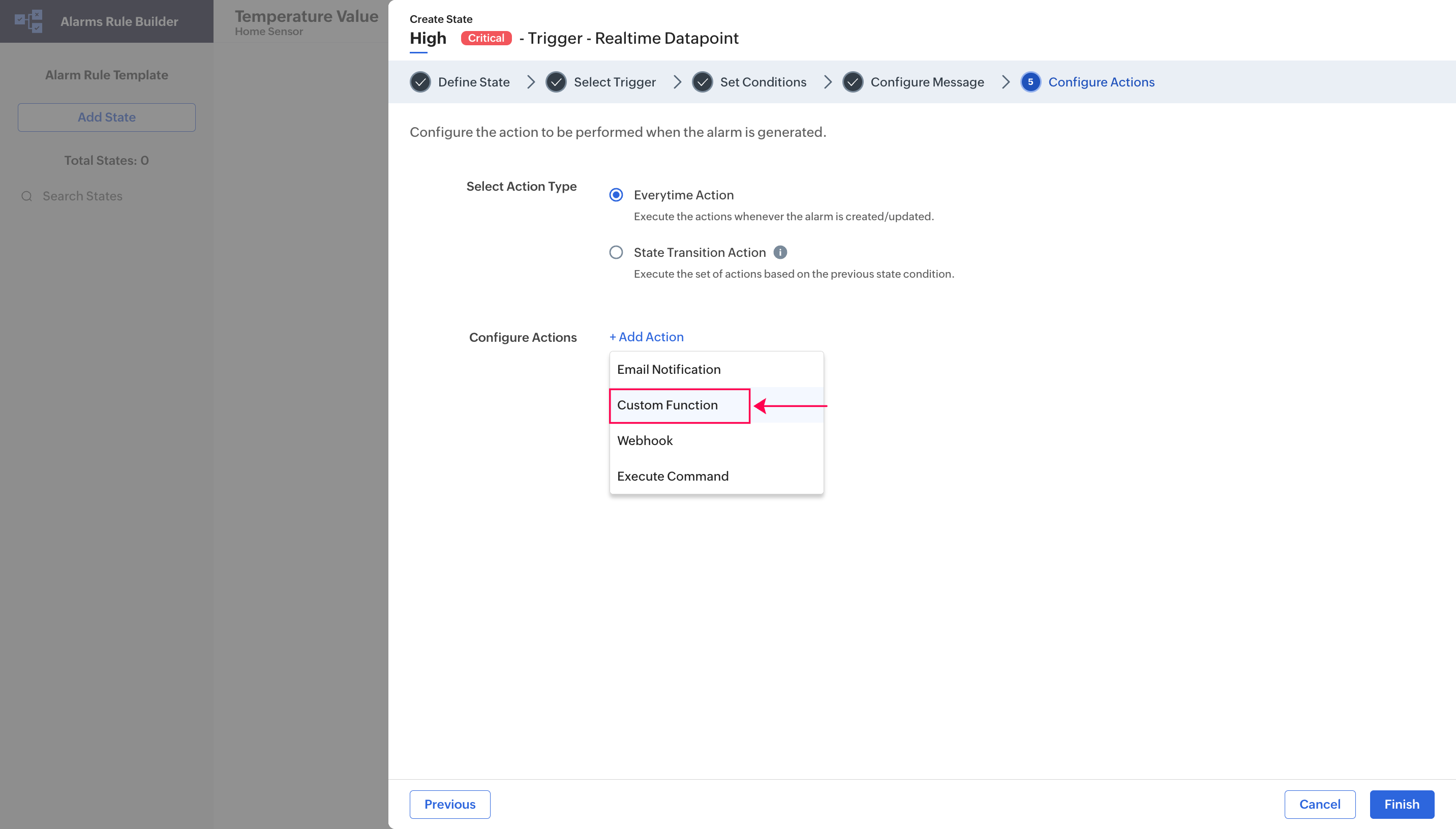Open the Add Action dropdown link
The height and width of the screenshot is (829, 1456).
click(646, 337)
